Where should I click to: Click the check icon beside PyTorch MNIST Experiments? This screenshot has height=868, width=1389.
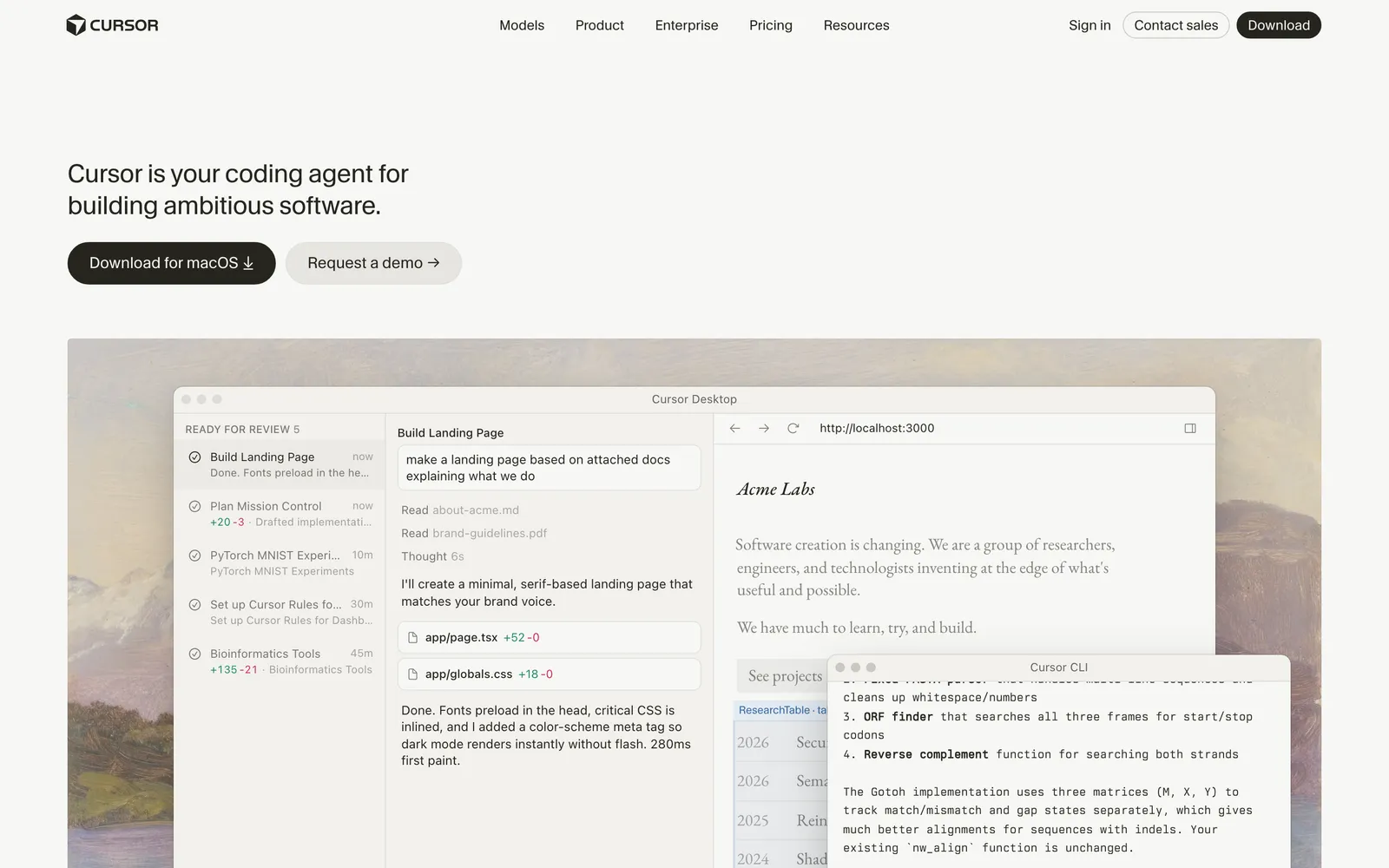[194, 556]
